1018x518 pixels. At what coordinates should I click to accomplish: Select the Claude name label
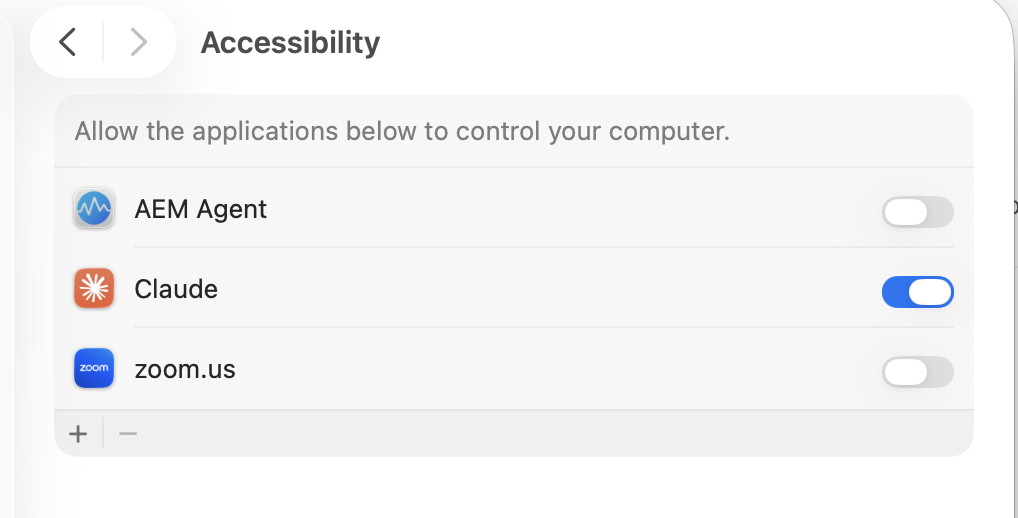(x=176, y=289)
